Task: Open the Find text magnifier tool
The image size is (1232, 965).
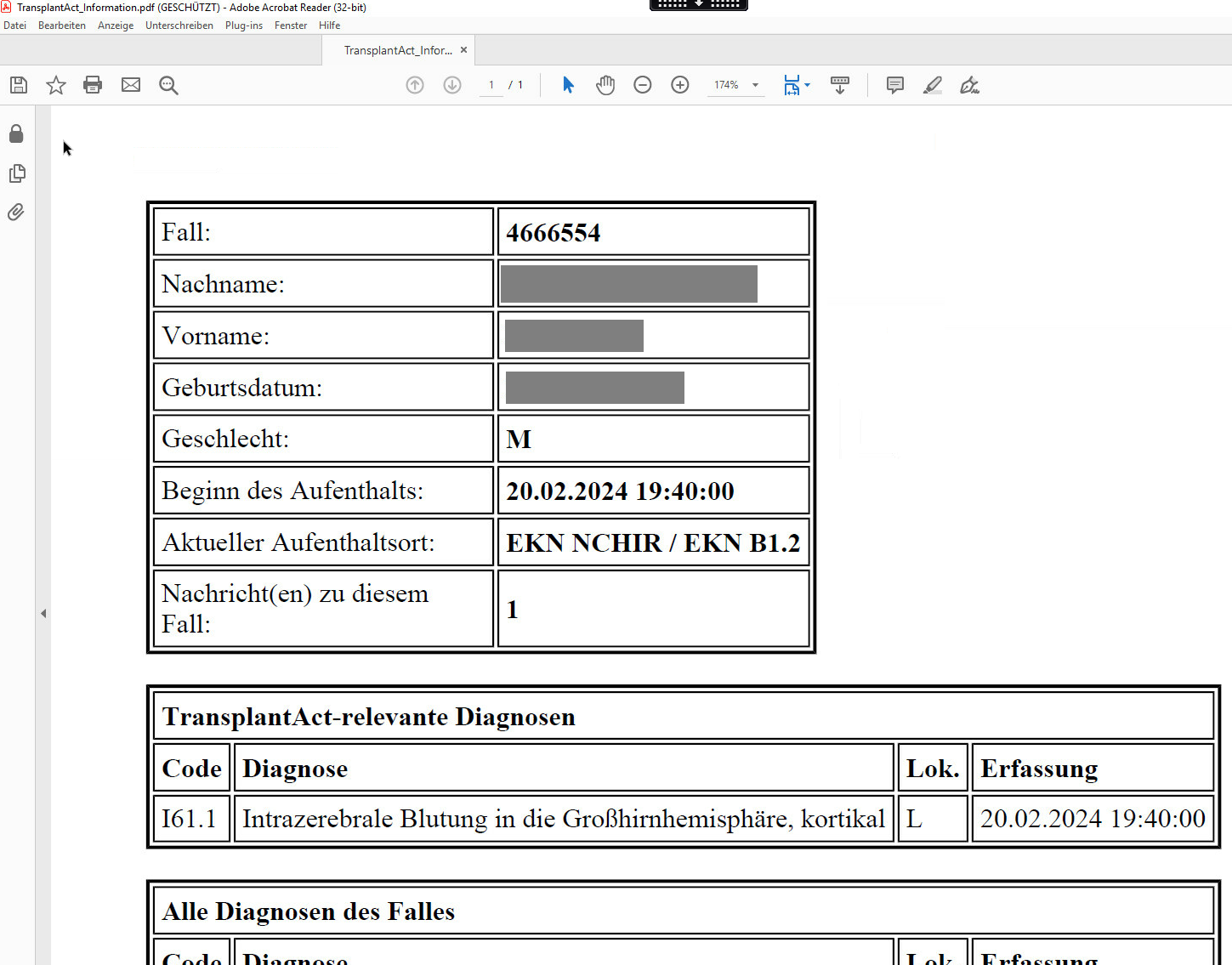Action: coord(168,85)
